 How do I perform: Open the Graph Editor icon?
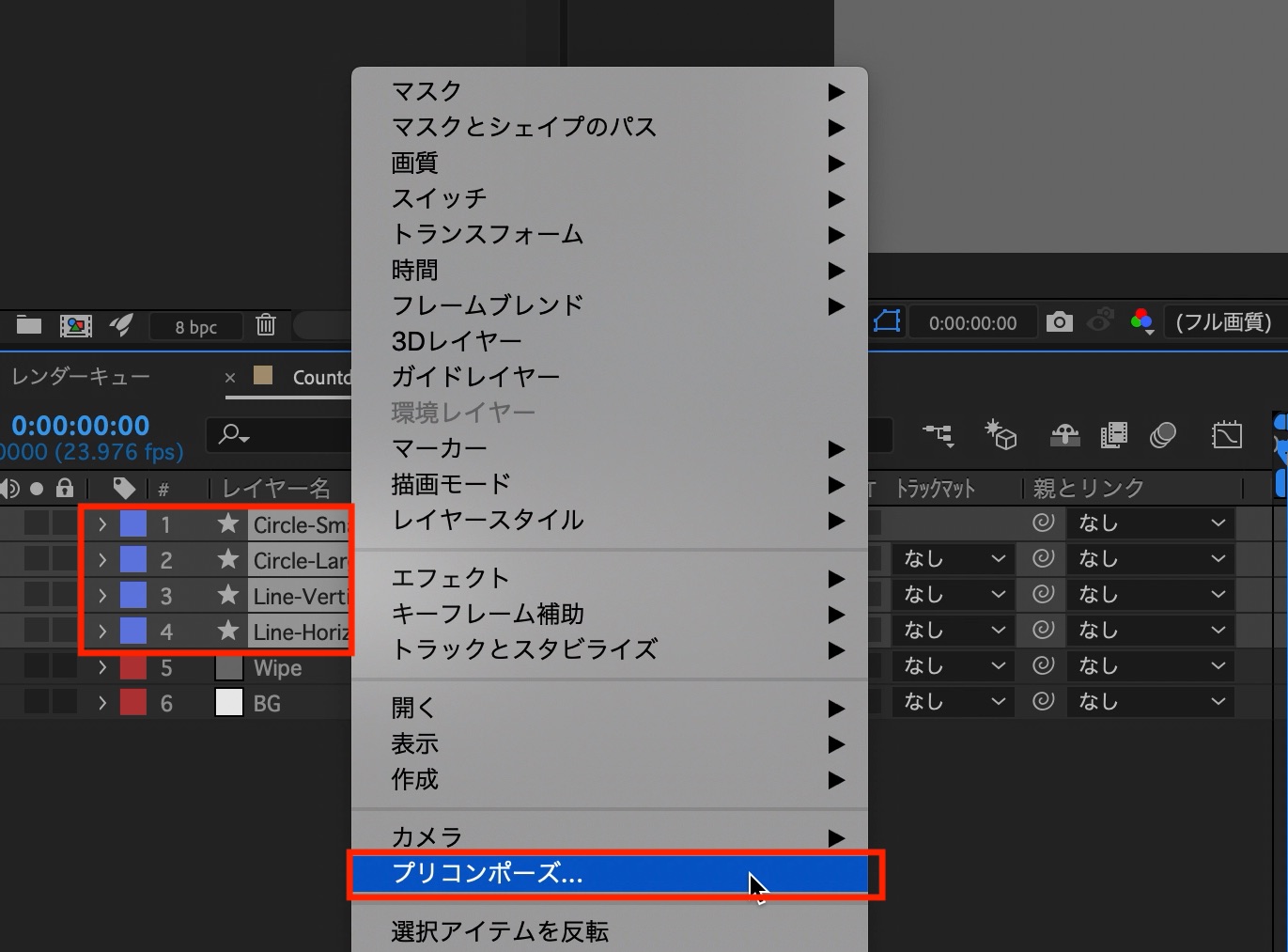coord(1227,434)
